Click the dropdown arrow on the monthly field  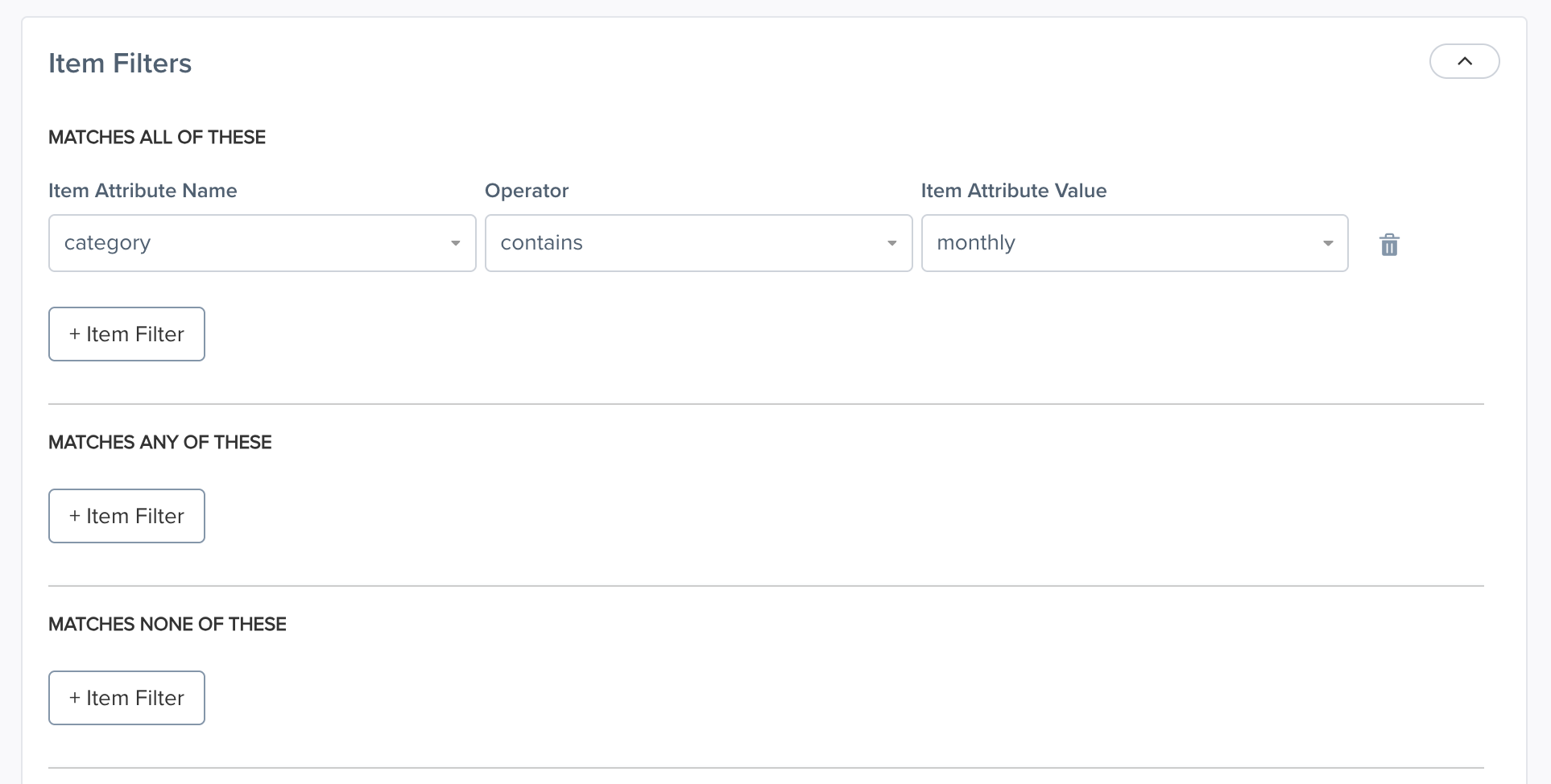tap(1327, 242)
